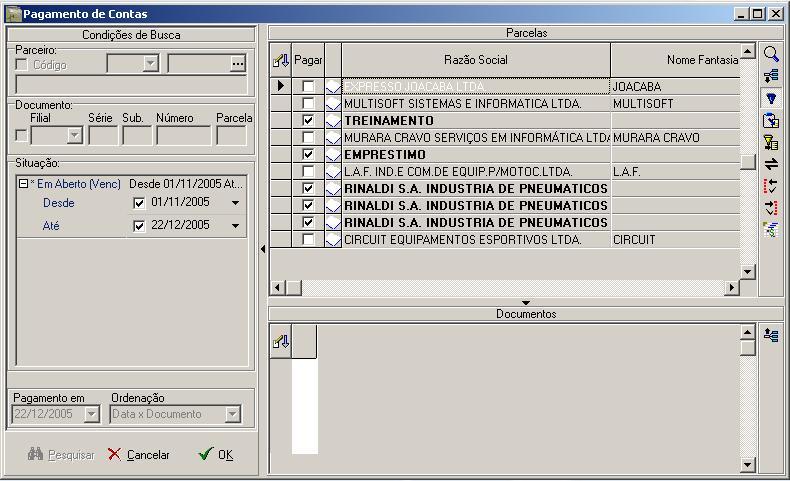790x481 pixels.
Task: Click the Parcelas vertical scrollbar thumb
Action: click(748, 162)
